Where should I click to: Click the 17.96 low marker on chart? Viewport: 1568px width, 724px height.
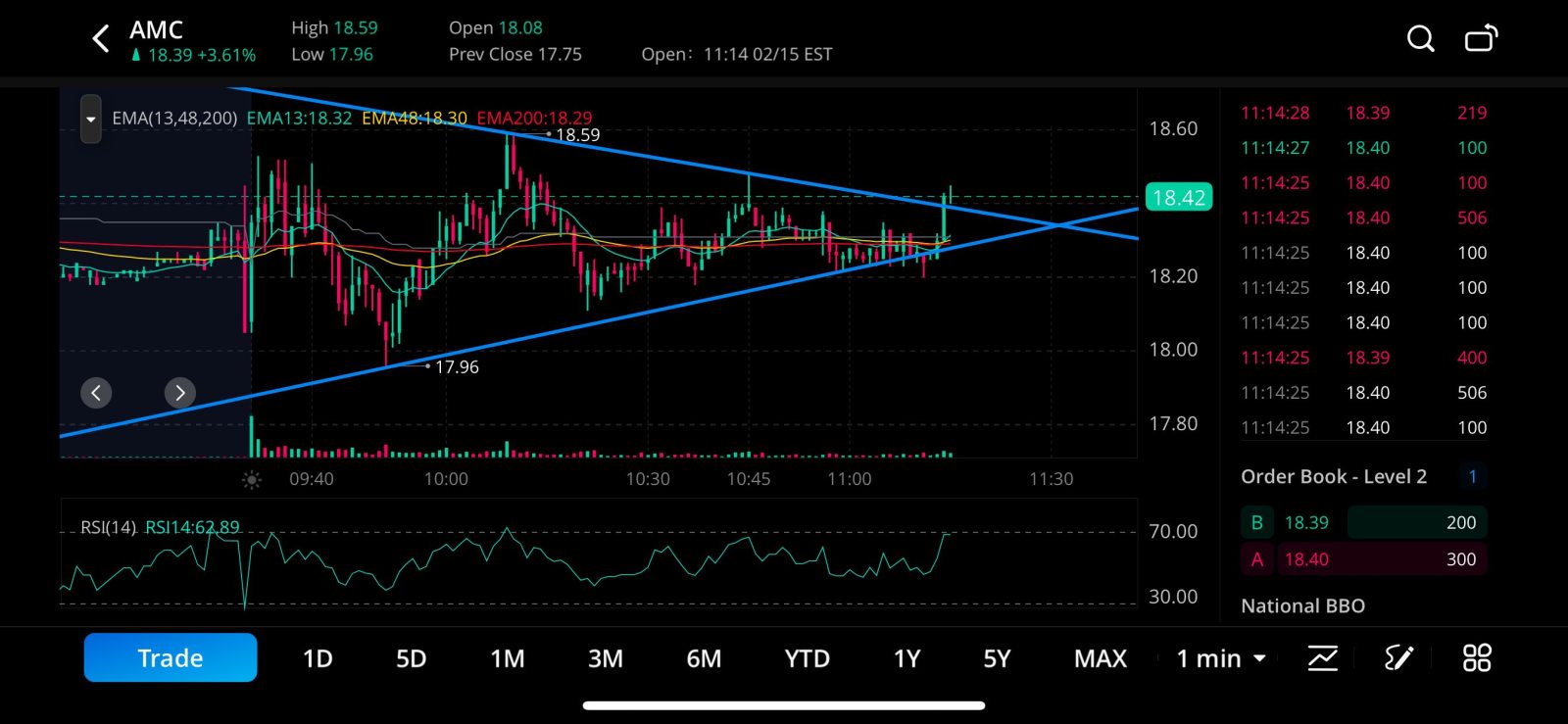point(457,367)
